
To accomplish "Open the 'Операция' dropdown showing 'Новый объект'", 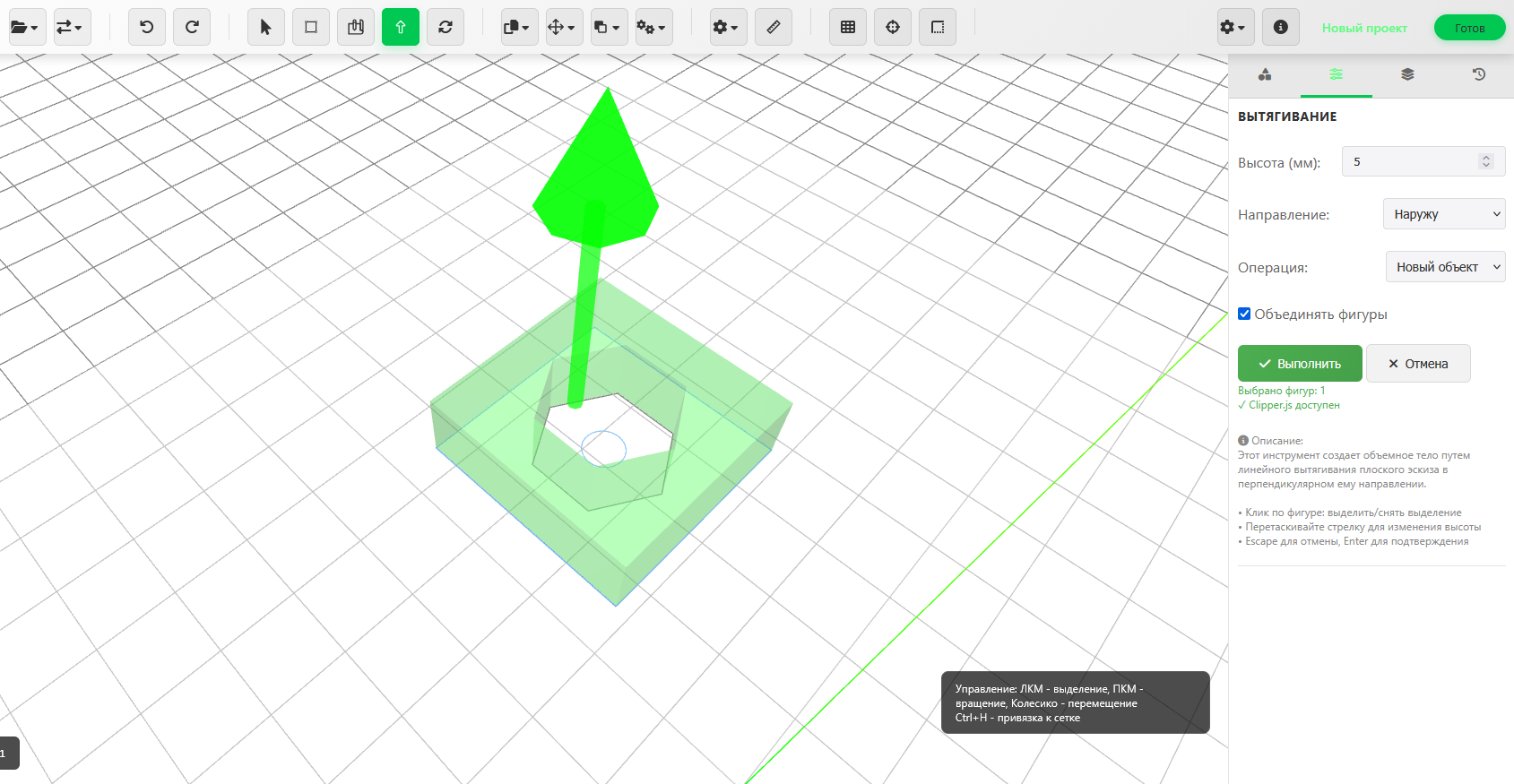I will (x=1445, y=267).
